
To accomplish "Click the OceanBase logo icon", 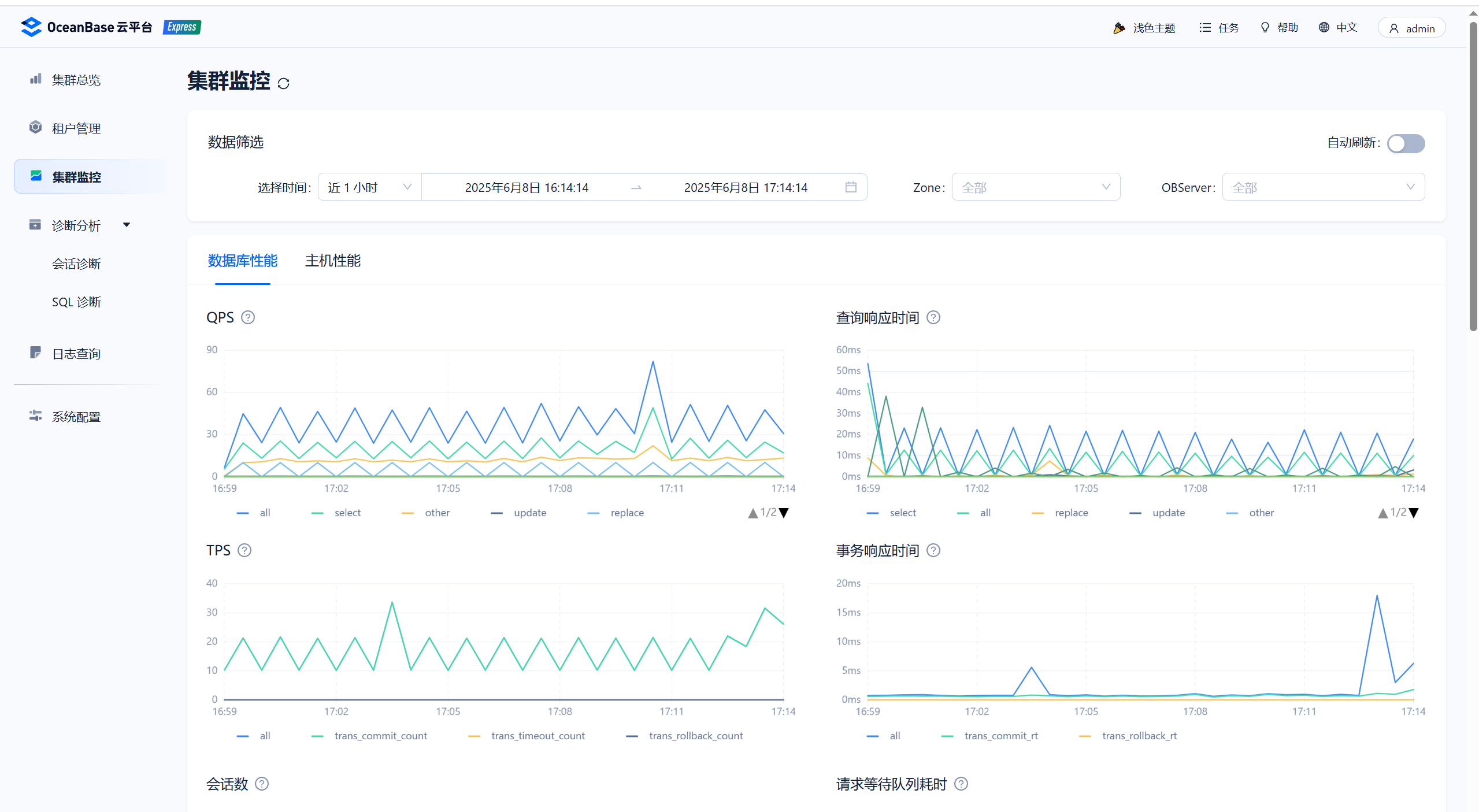I will [x=31, y=27].
